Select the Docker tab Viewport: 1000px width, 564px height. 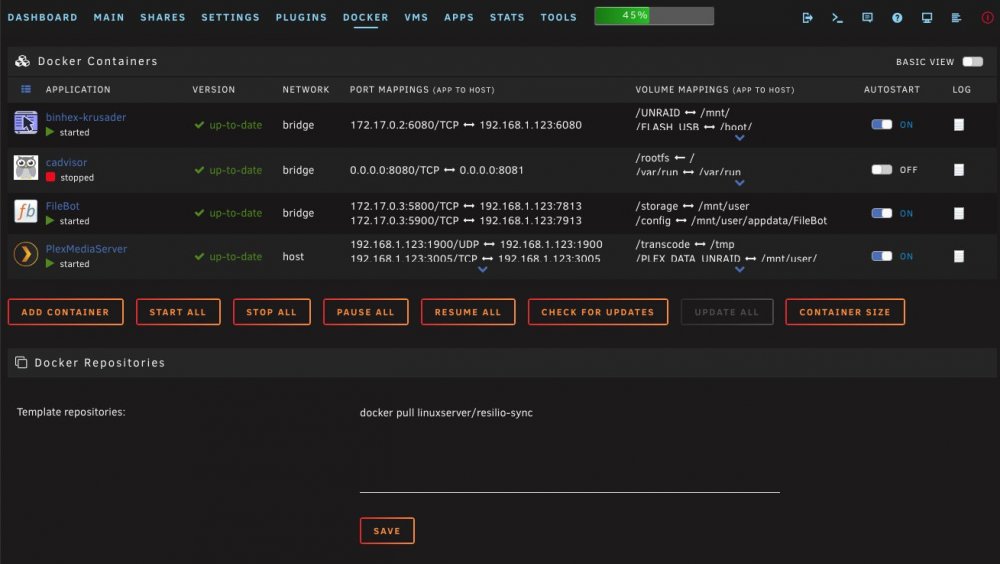(365, 17)
